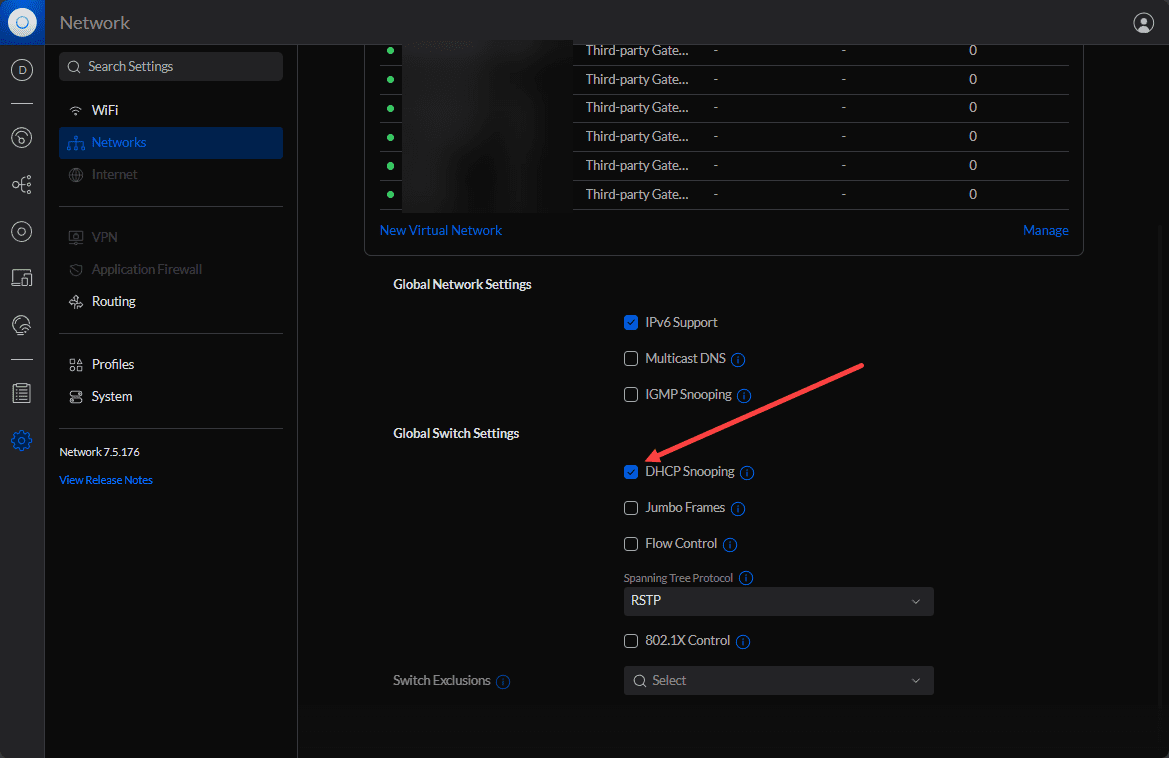
Task: Open the Dashboard icon in left rail
Action: (x=22, y=70)
